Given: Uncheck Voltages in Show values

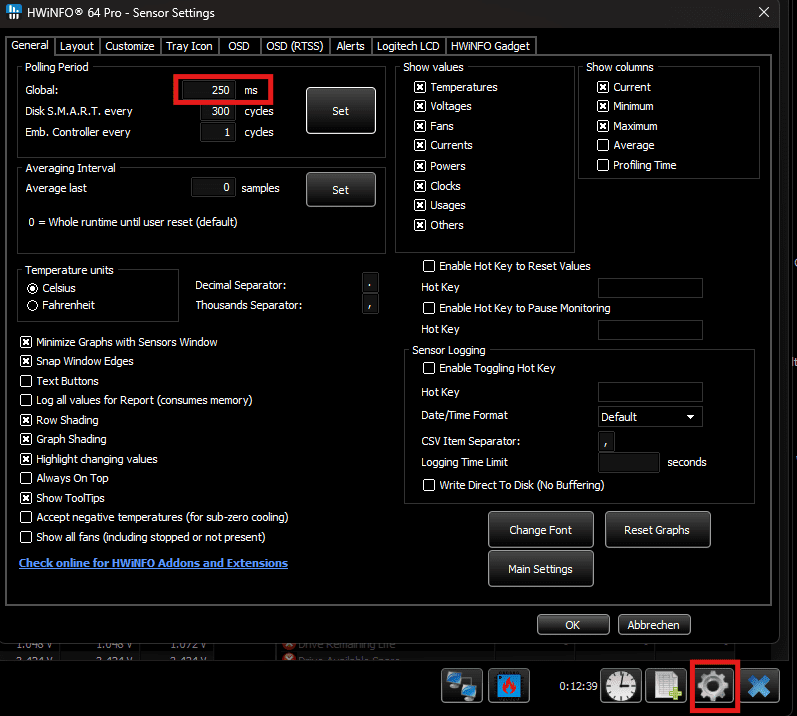Looking at the screenshot, I should point(420,106).
